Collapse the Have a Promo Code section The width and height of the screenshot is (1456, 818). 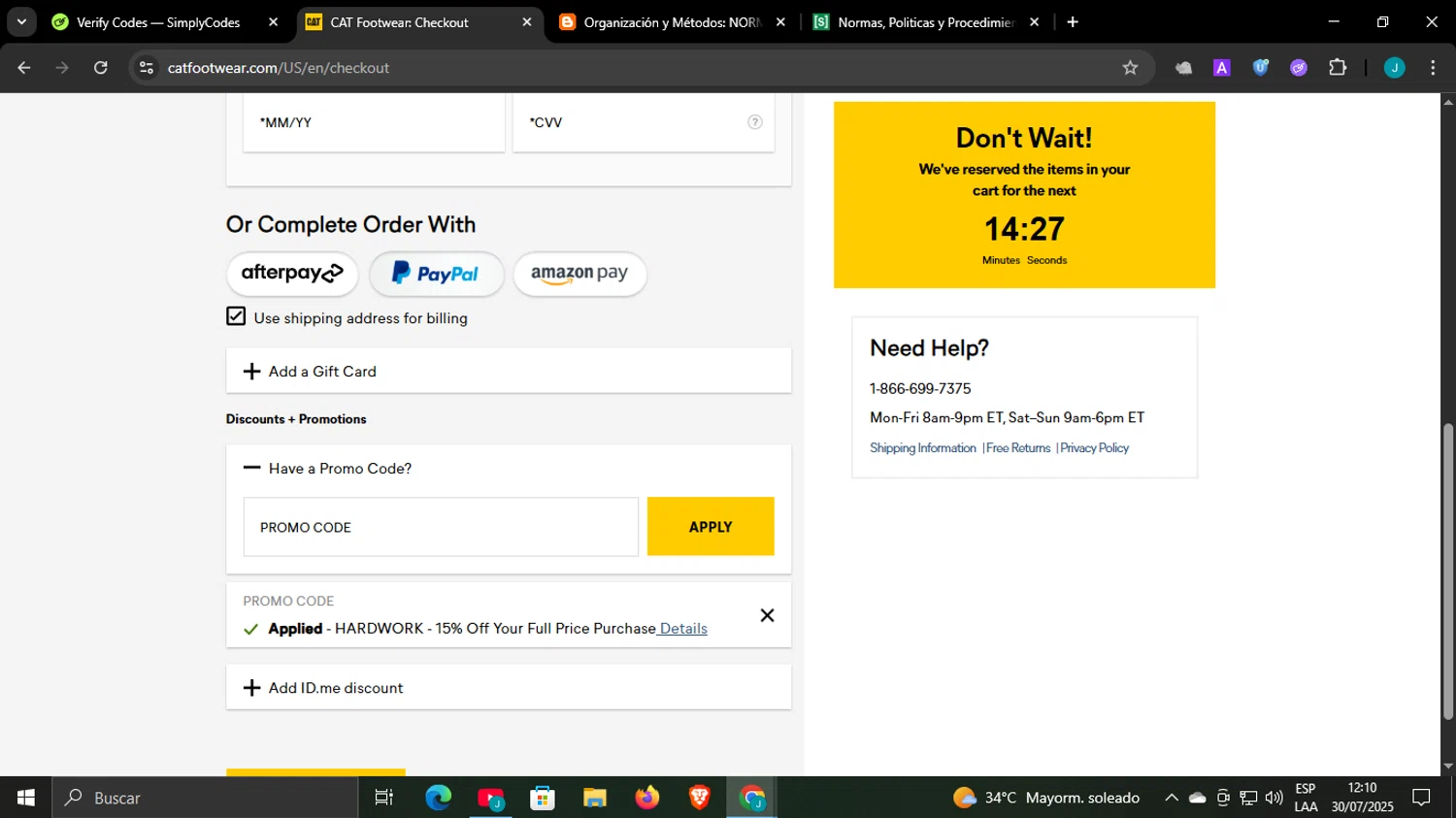(x=509, y=468)
